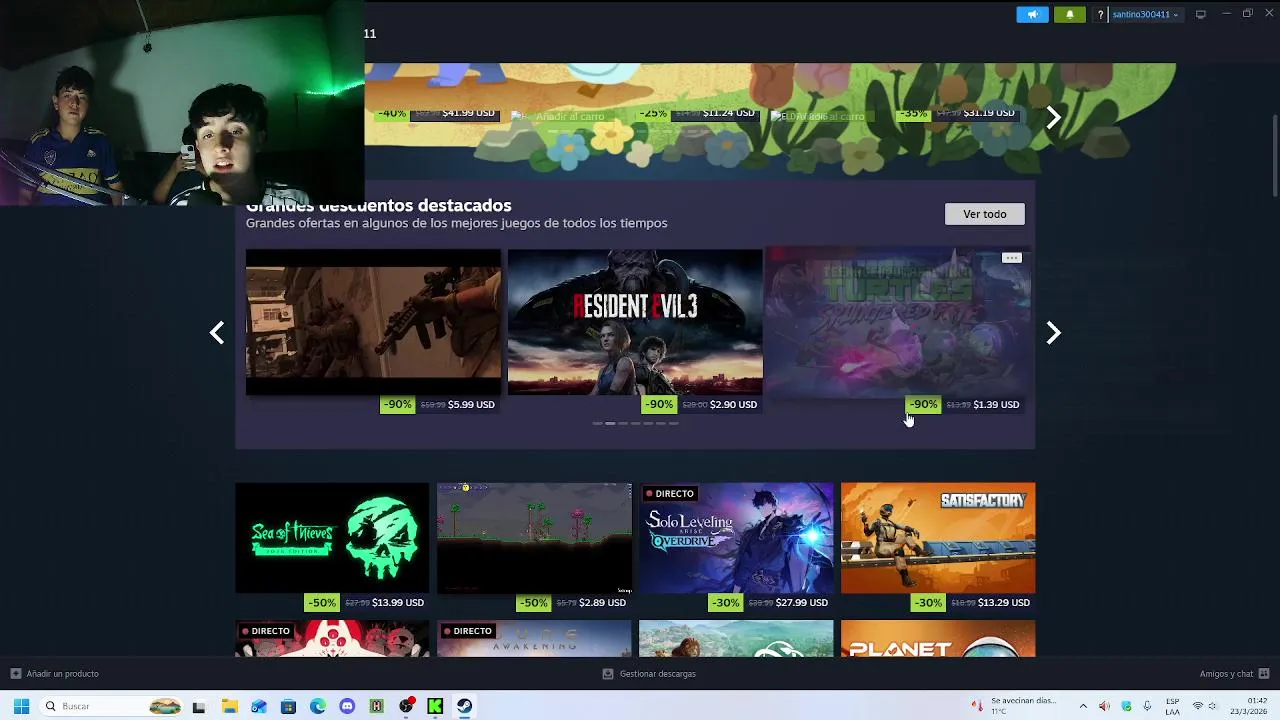Click the Grandes descuentos destacados heading
Image resolution: width=1280 pixels, height=720 pixels.
point(379,205)
